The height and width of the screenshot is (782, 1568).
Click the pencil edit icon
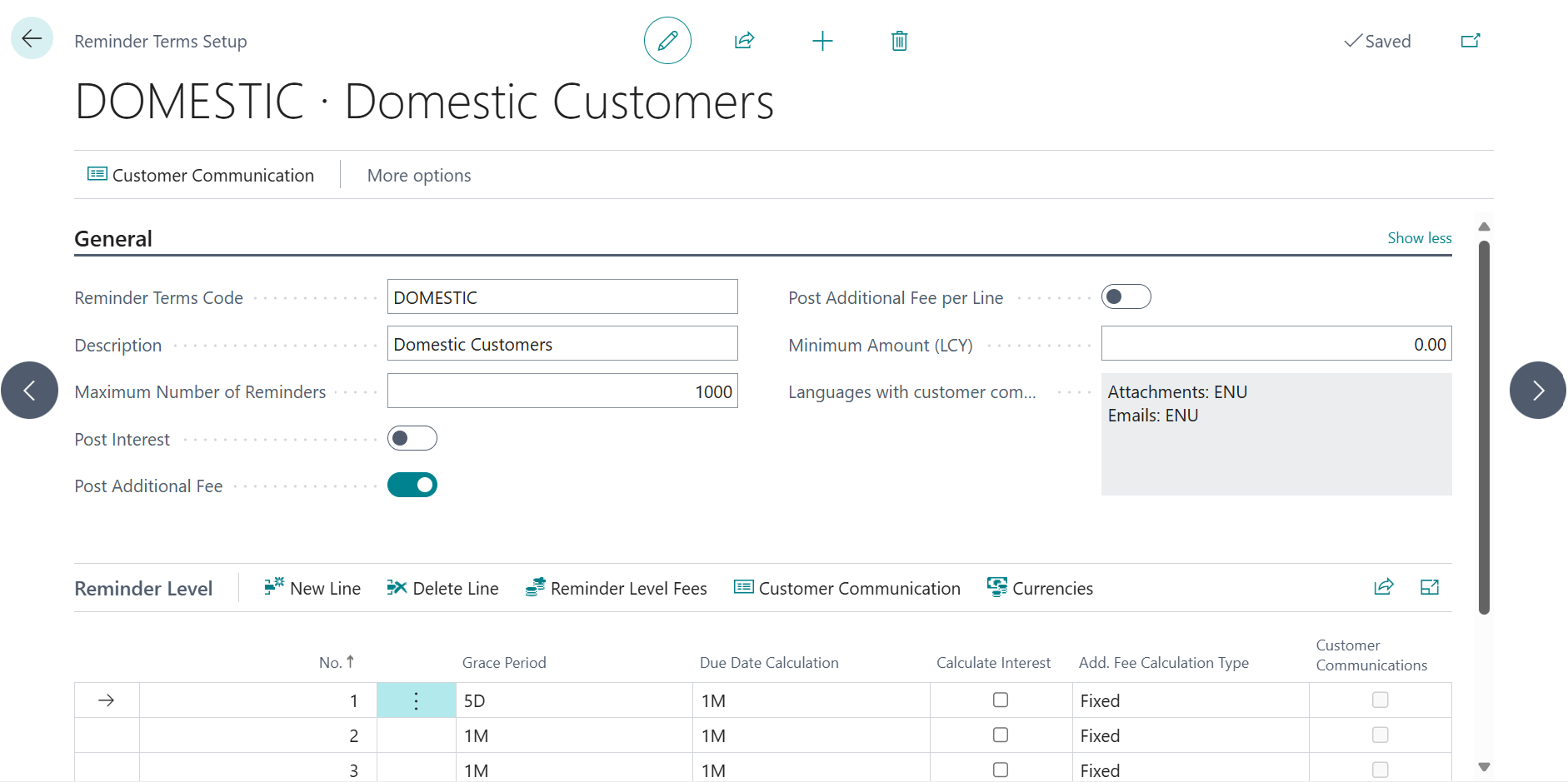pos(667,41)
